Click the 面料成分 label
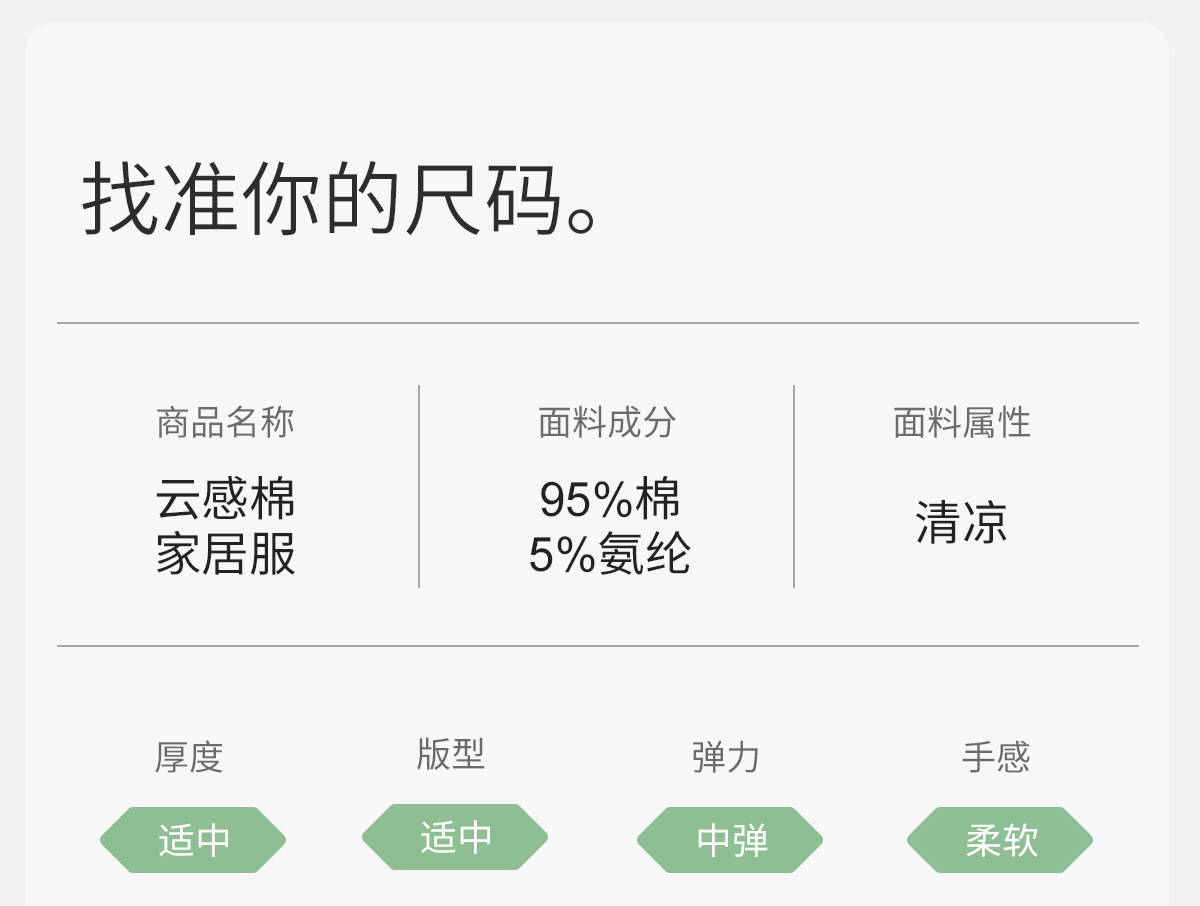Viewport: 1200px width, 906px height. [x=607, y=423]
